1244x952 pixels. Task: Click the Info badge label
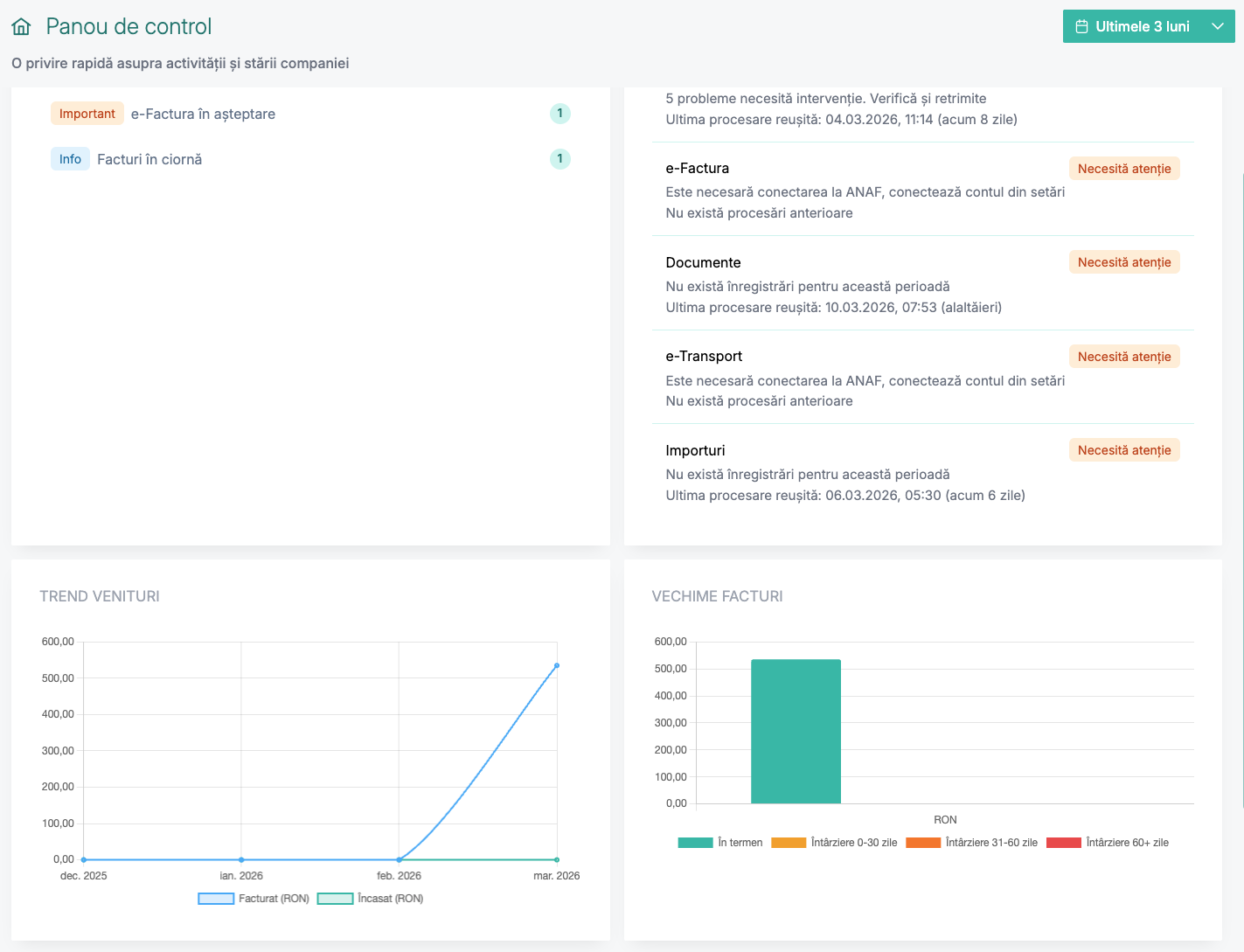coord(70,160)
